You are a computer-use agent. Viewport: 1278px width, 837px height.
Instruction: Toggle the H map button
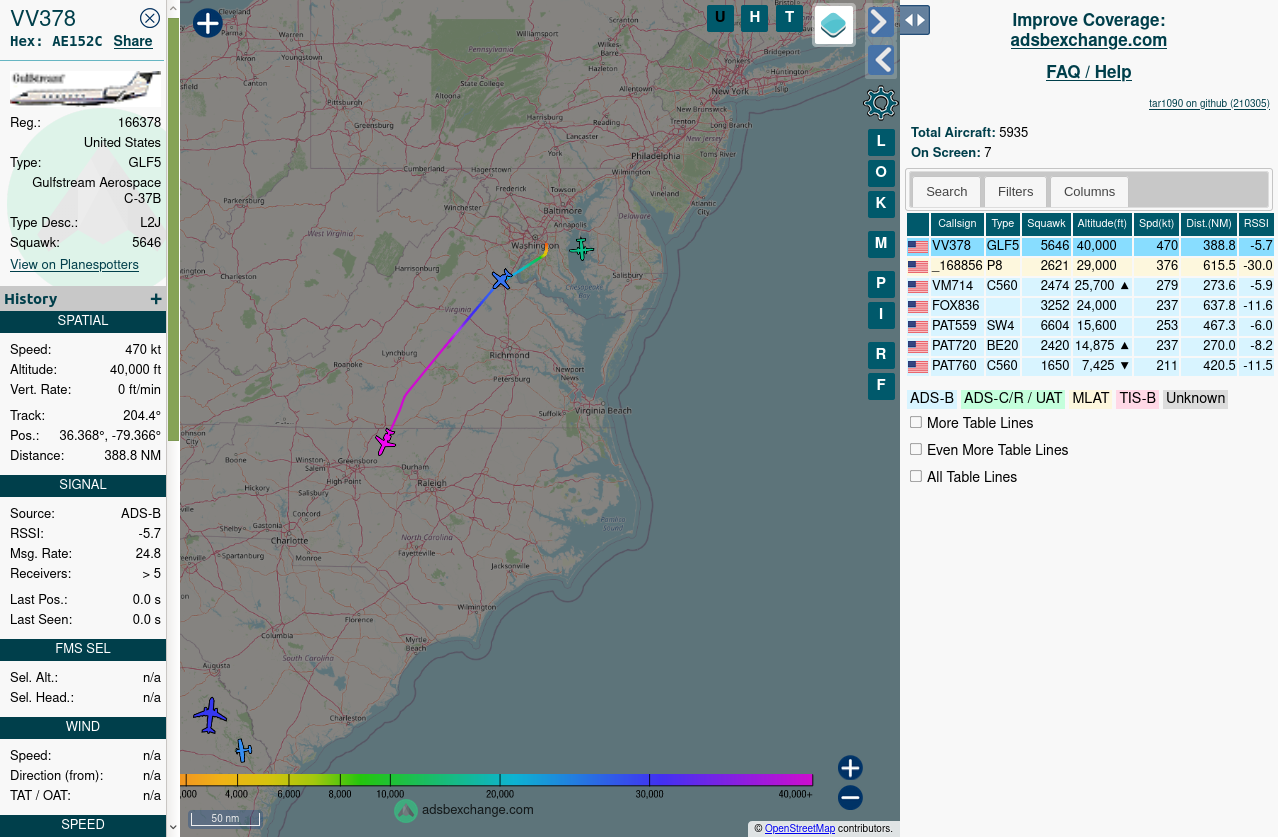click(x=755, y=17)
